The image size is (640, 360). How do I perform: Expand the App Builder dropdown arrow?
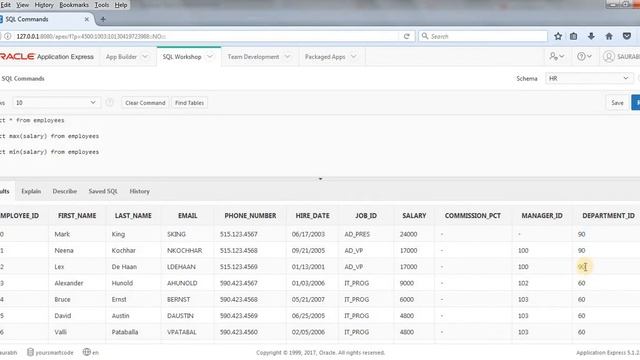pos(145,57)
